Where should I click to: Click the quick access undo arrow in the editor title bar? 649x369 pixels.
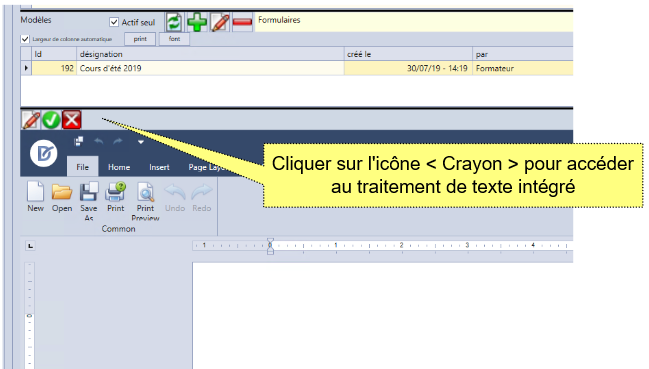click(x=99, y=141)
